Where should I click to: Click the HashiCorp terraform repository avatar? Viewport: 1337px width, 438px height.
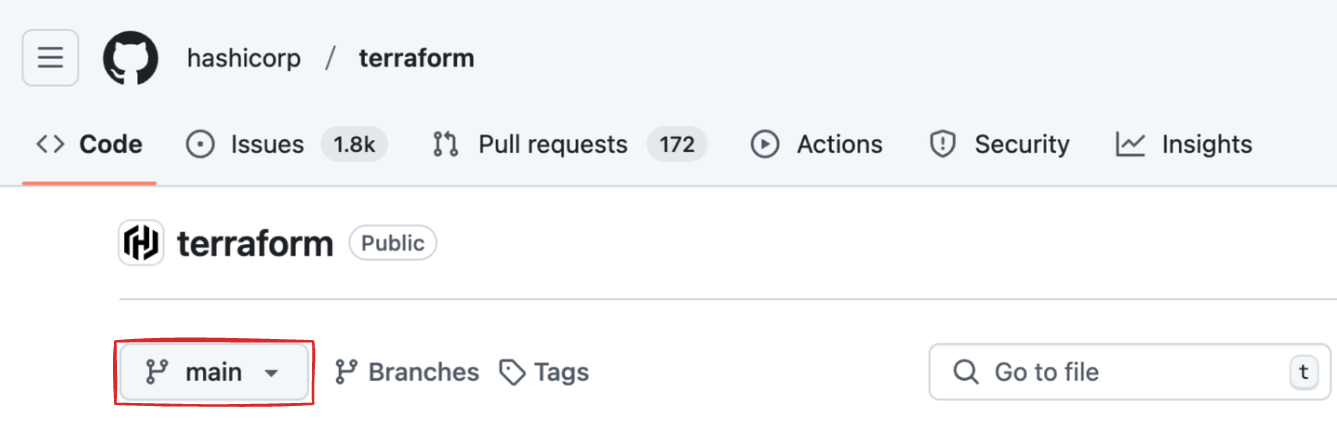[x=141, y=243]
